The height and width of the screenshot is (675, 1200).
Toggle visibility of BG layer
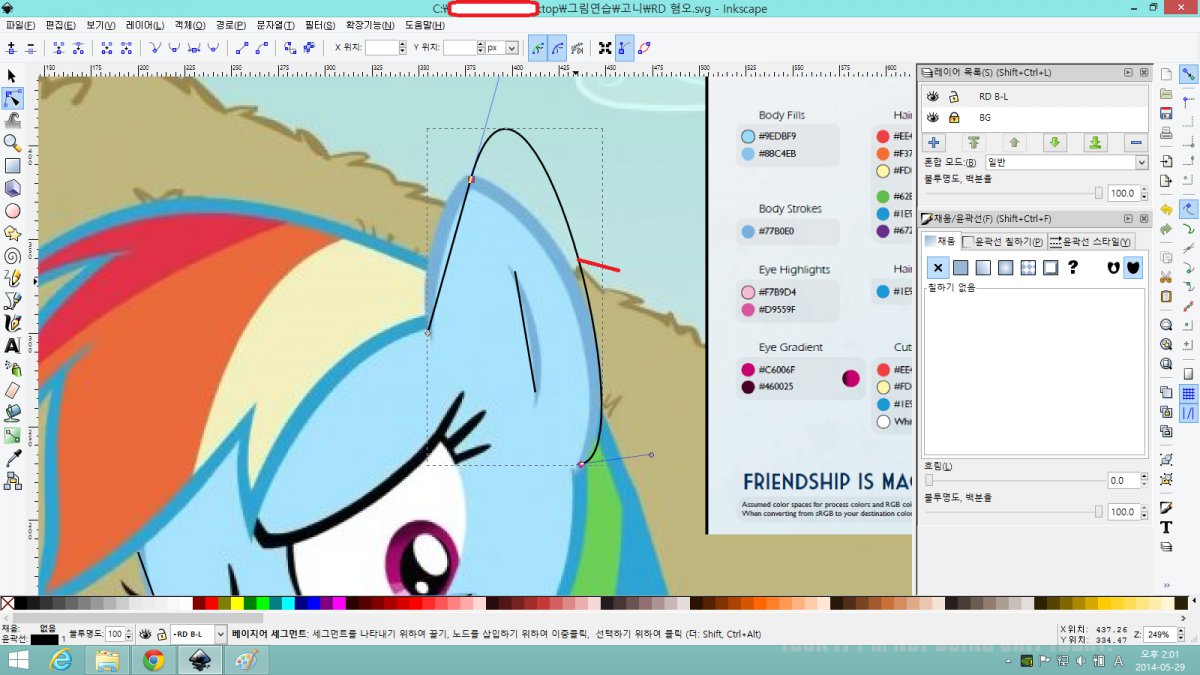click(933, 117)
